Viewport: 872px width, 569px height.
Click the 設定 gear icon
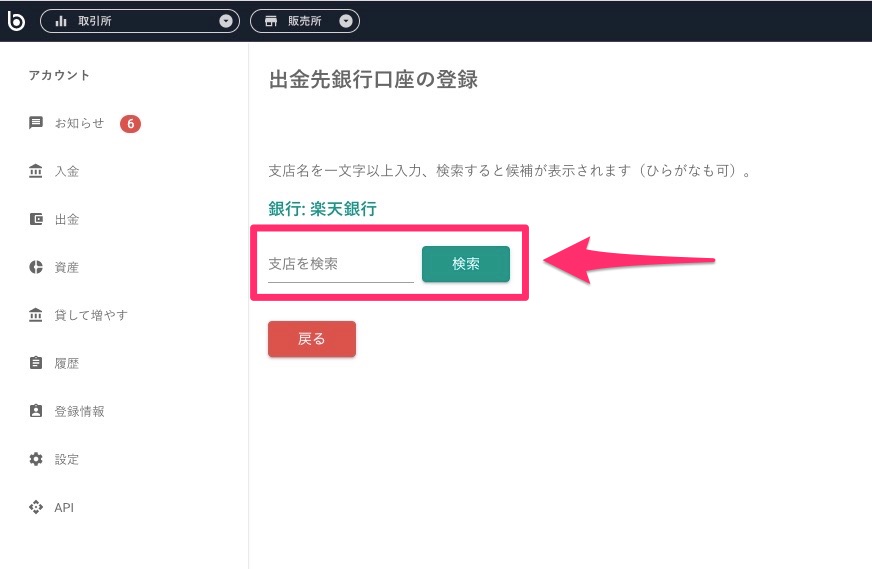tap(36, 459)
